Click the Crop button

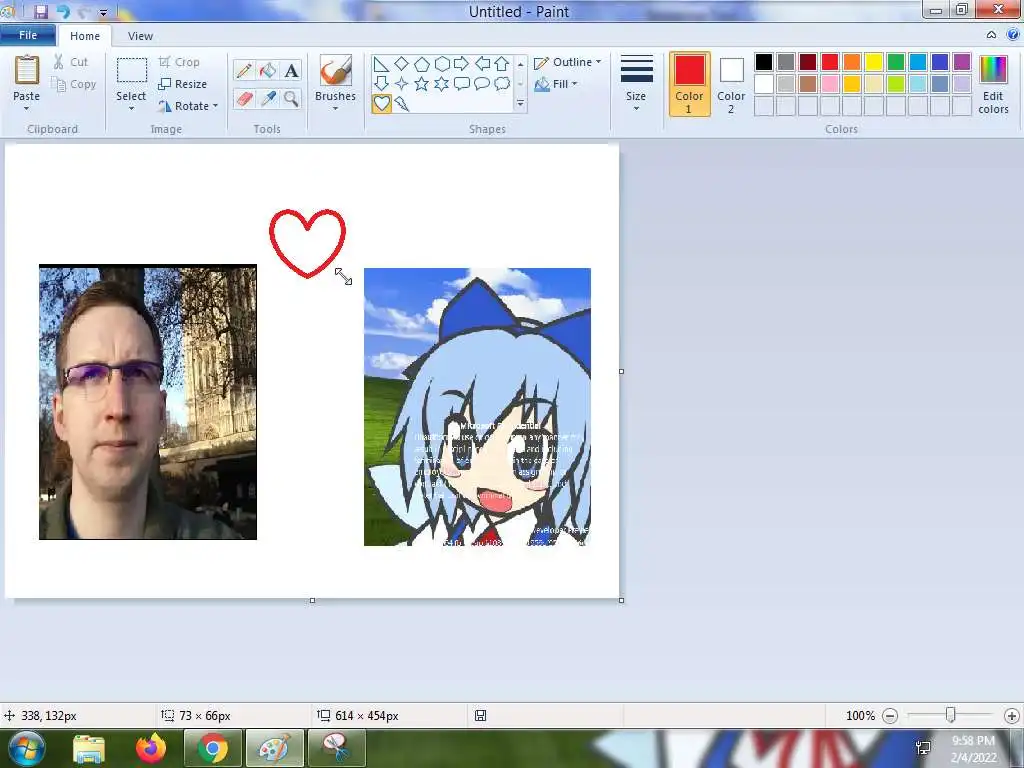coord(179,62)
